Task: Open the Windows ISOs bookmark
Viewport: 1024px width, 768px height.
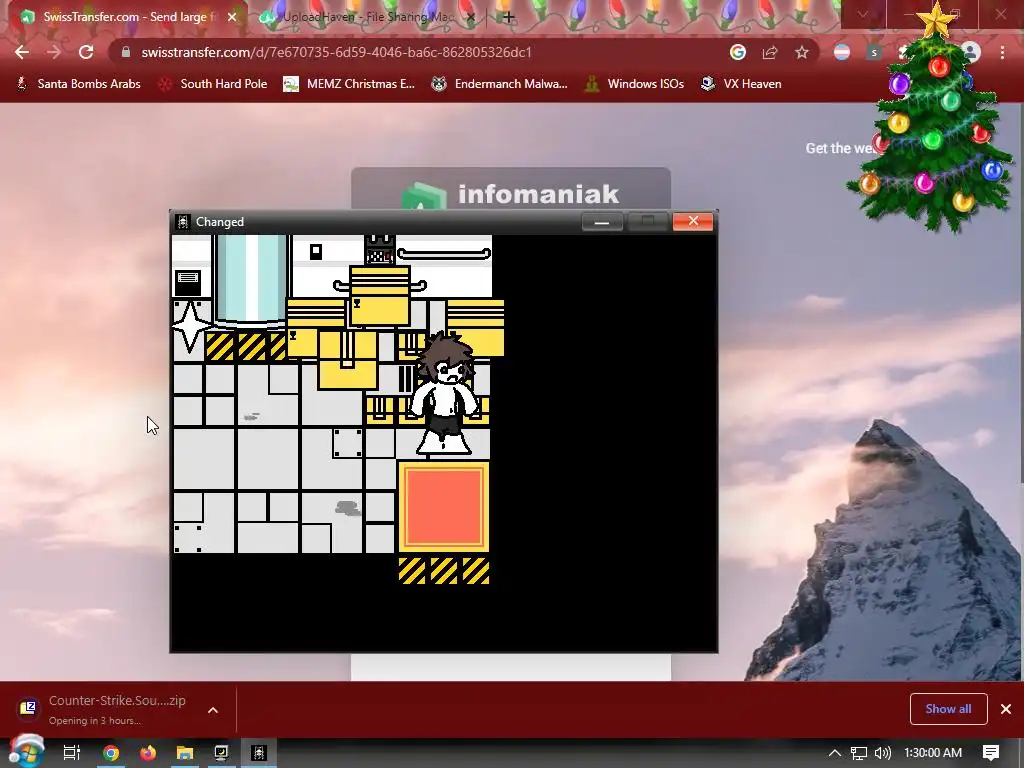Action: (x=634, y=84)
